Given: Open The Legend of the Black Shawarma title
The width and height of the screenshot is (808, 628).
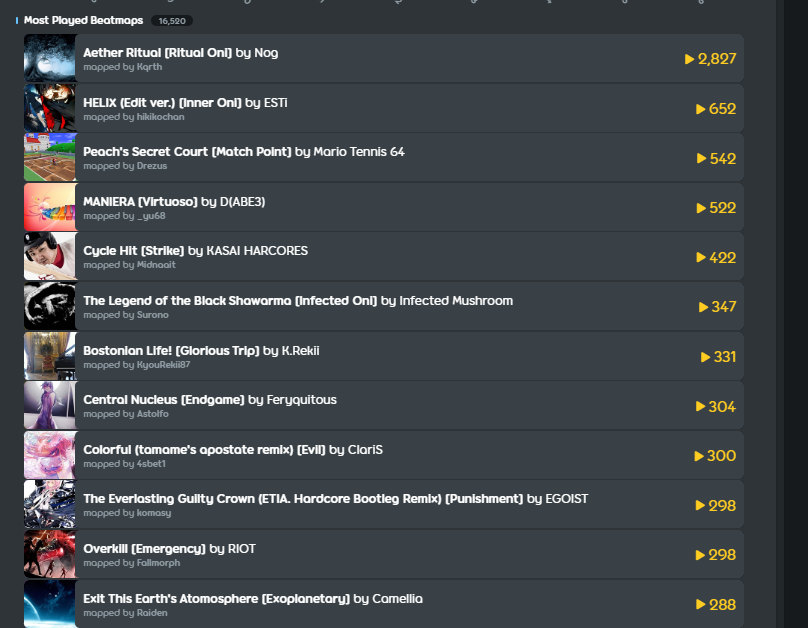Looking at the screenshot, I should pos(230,300).
